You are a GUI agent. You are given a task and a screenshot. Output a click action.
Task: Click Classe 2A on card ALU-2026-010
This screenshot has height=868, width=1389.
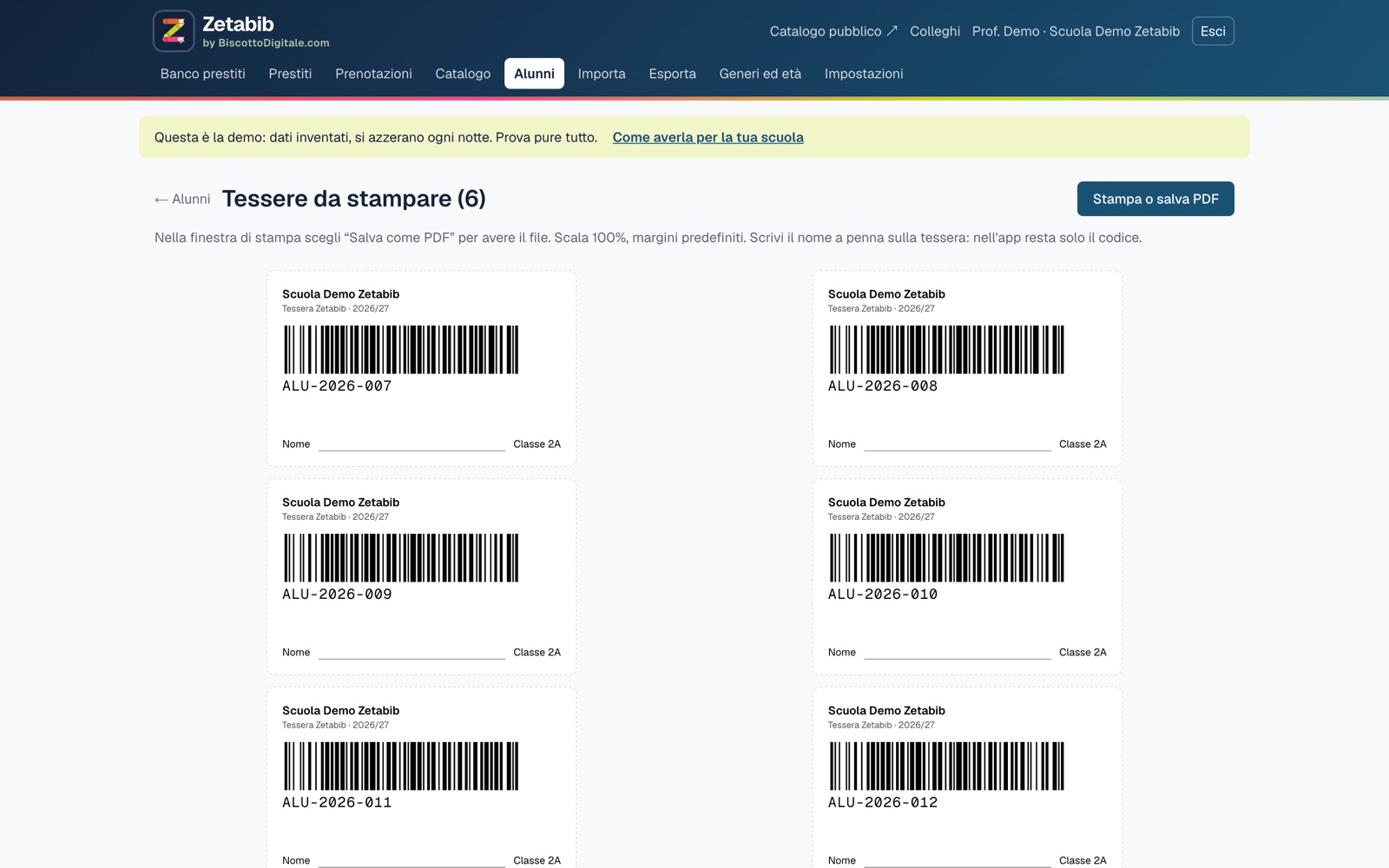coord(1083,653)
